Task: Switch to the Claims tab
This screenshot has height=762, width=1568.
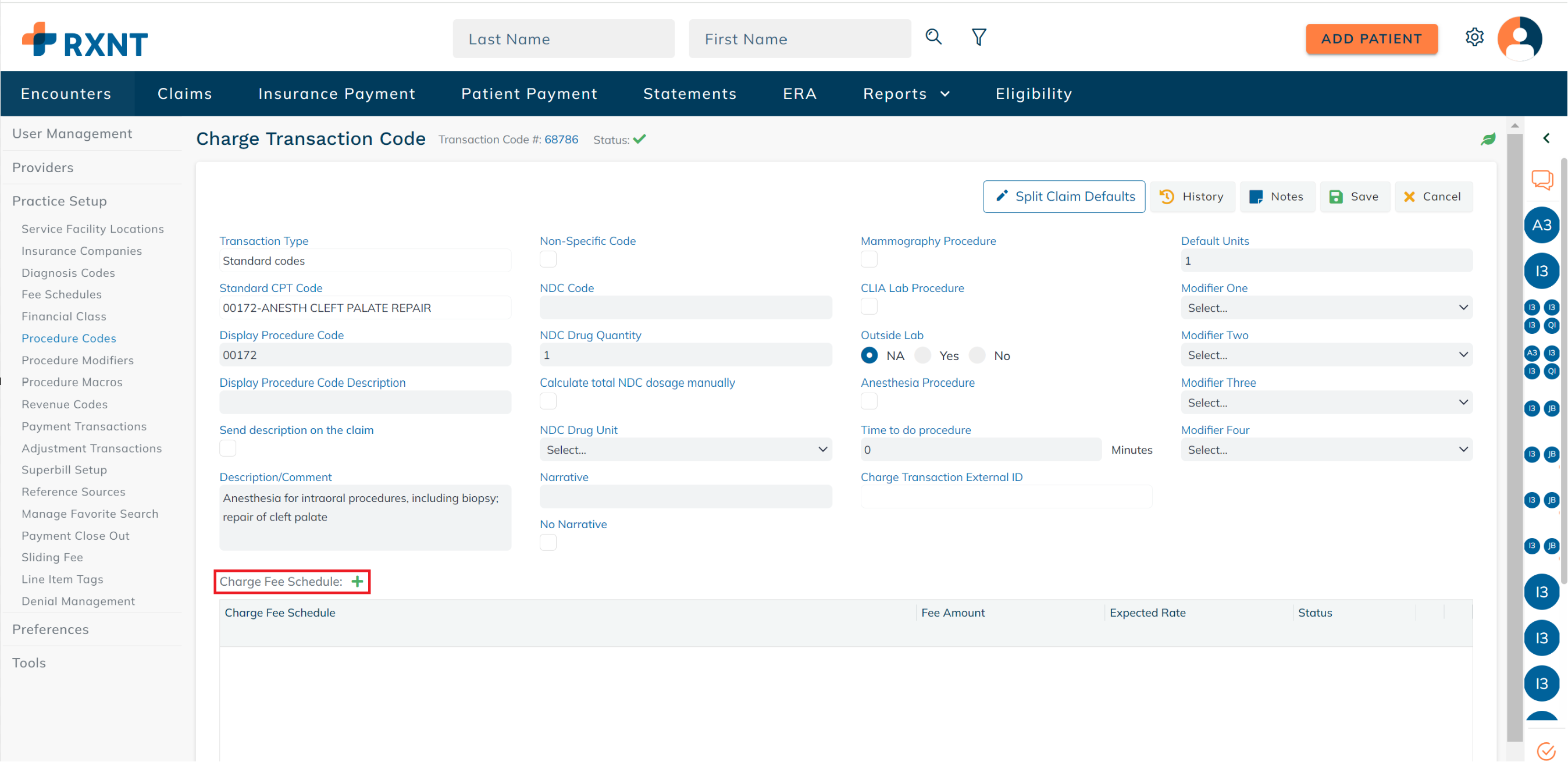Action: point(184,93)
